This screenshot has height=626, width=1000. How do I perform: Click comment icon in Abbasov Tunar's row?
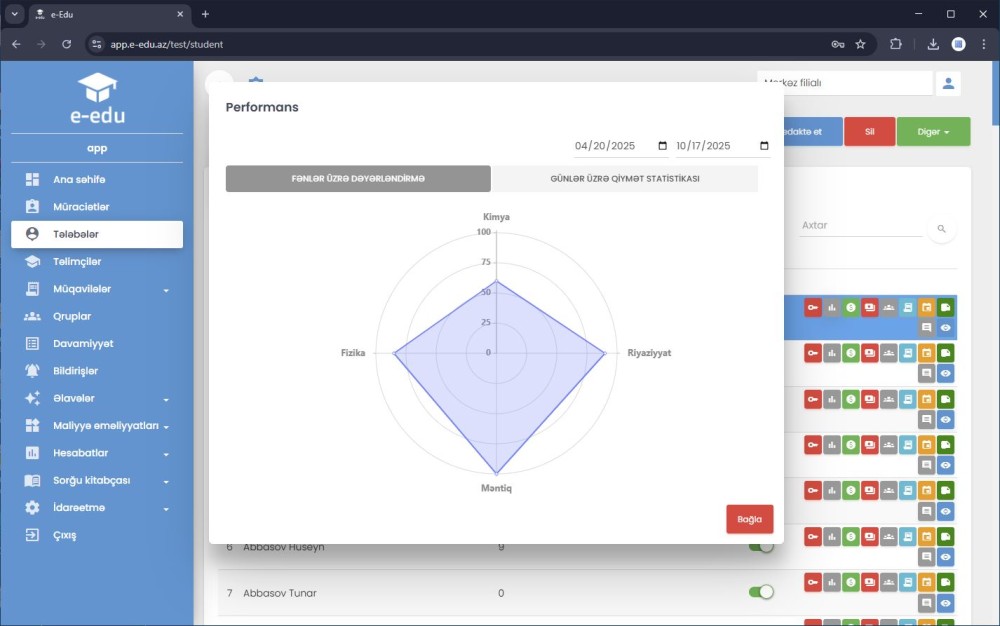[x=926, y=603]
